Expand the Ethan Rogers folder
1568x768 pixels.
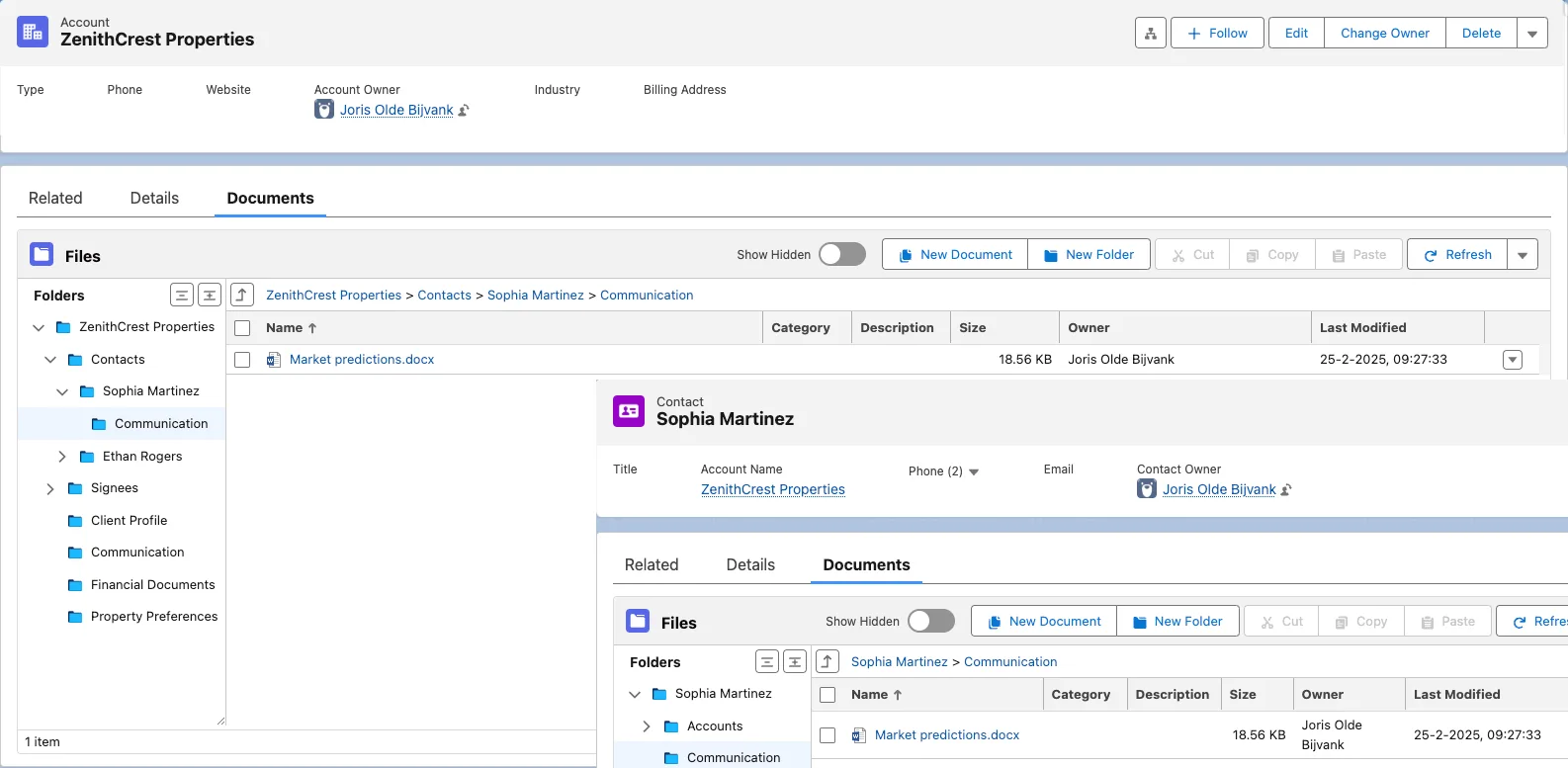[62, 457]
